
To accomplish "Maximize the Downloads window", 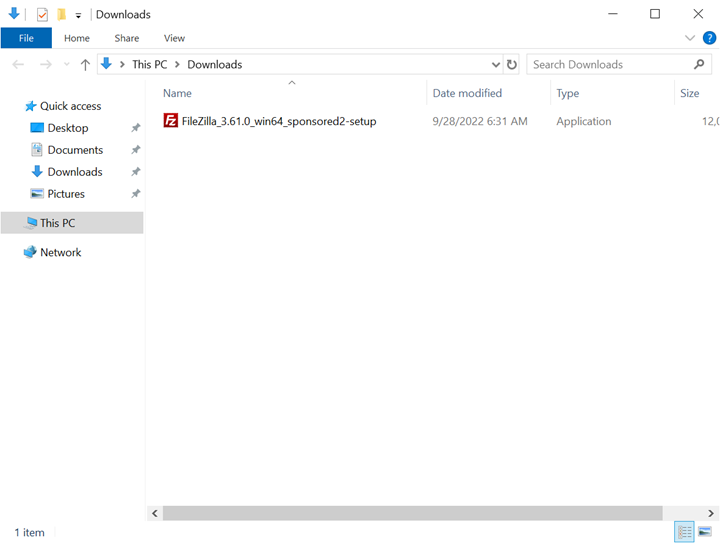I will click(655, 14).
